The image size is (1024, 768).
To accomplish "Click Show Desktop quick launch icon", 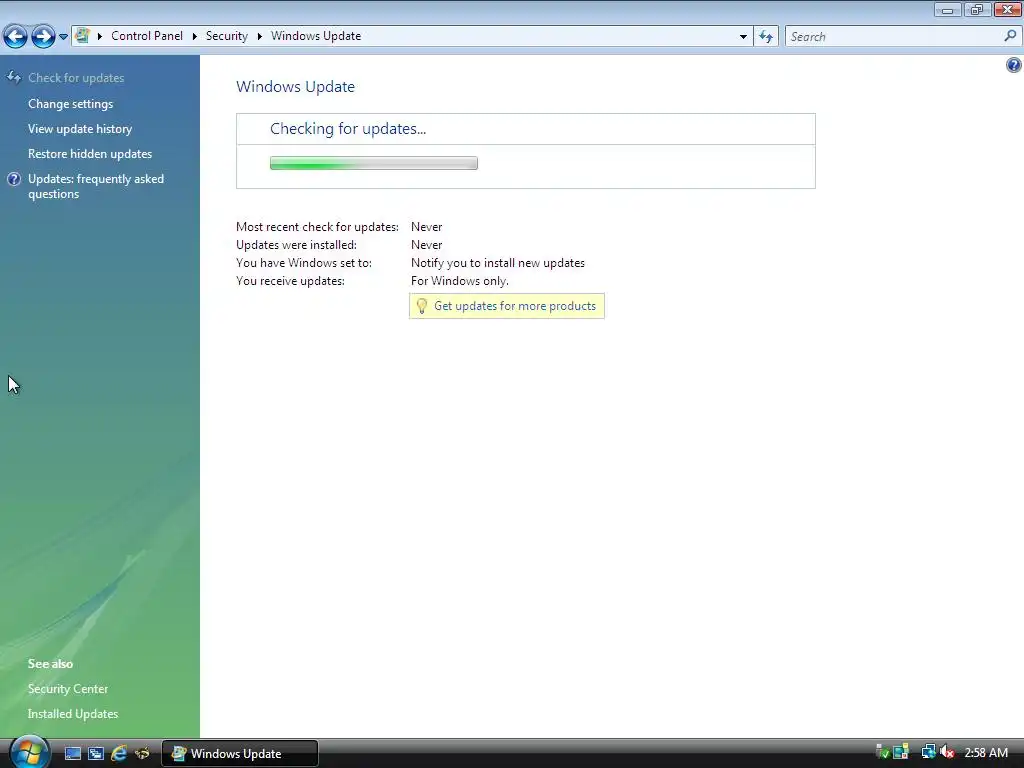I will coord(72,753).
